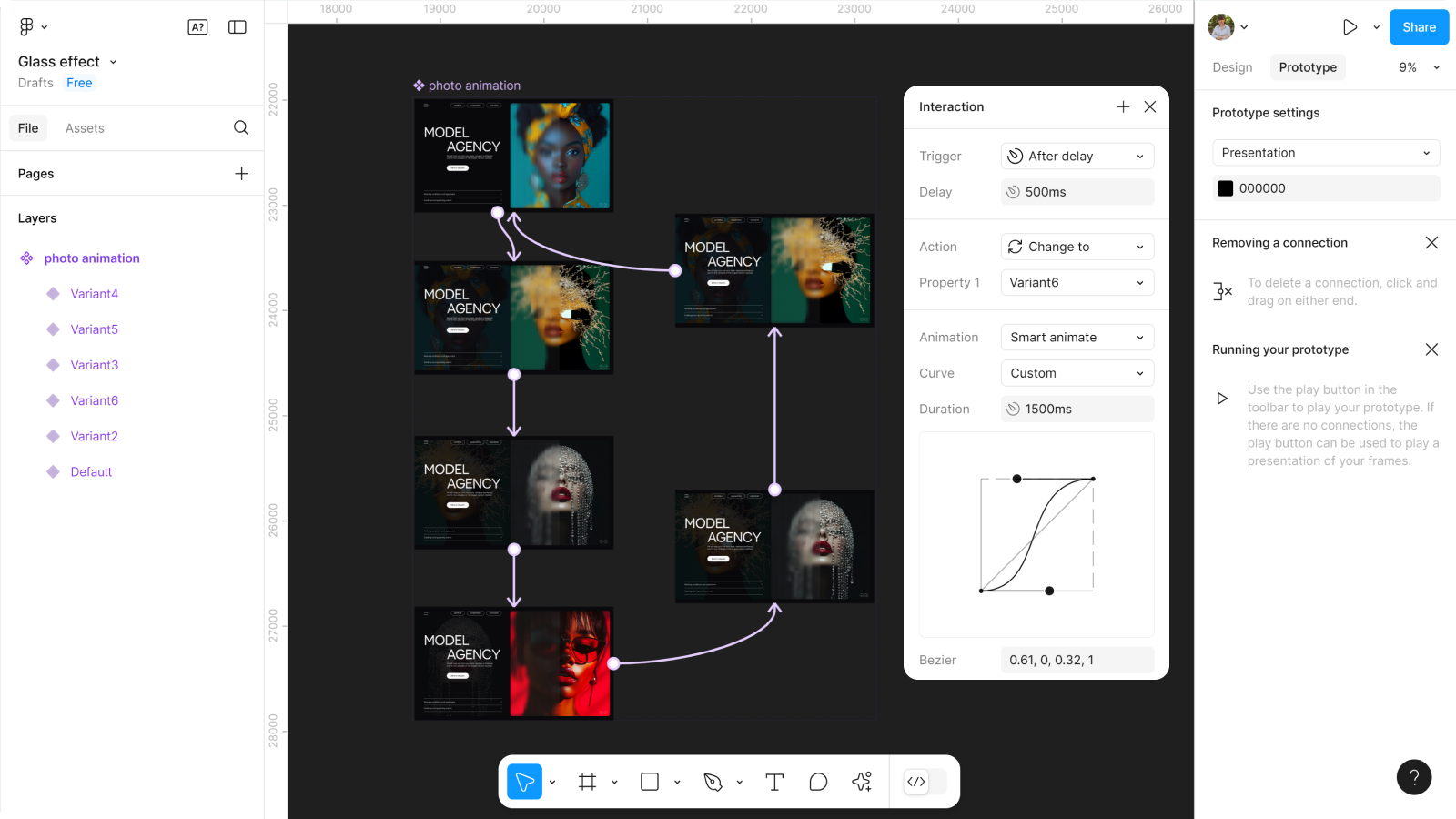The height and width of the screenshot is (819, 1456).
Task: Switch to the Design tab
Action: (1232, 67)
